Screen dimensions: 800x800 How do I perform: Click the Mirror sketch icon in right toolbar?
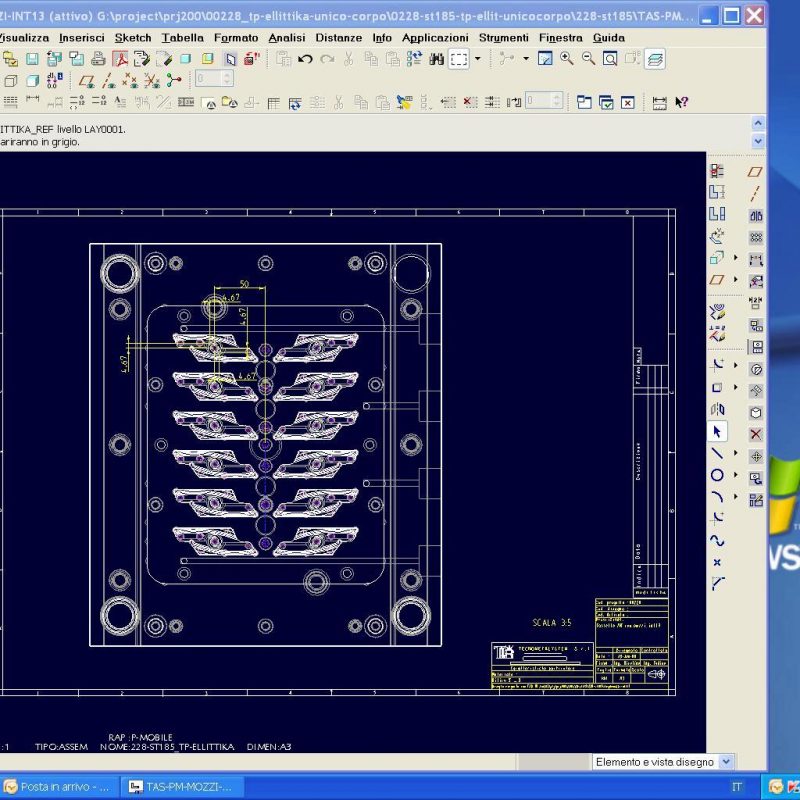[x=717, y=409]
